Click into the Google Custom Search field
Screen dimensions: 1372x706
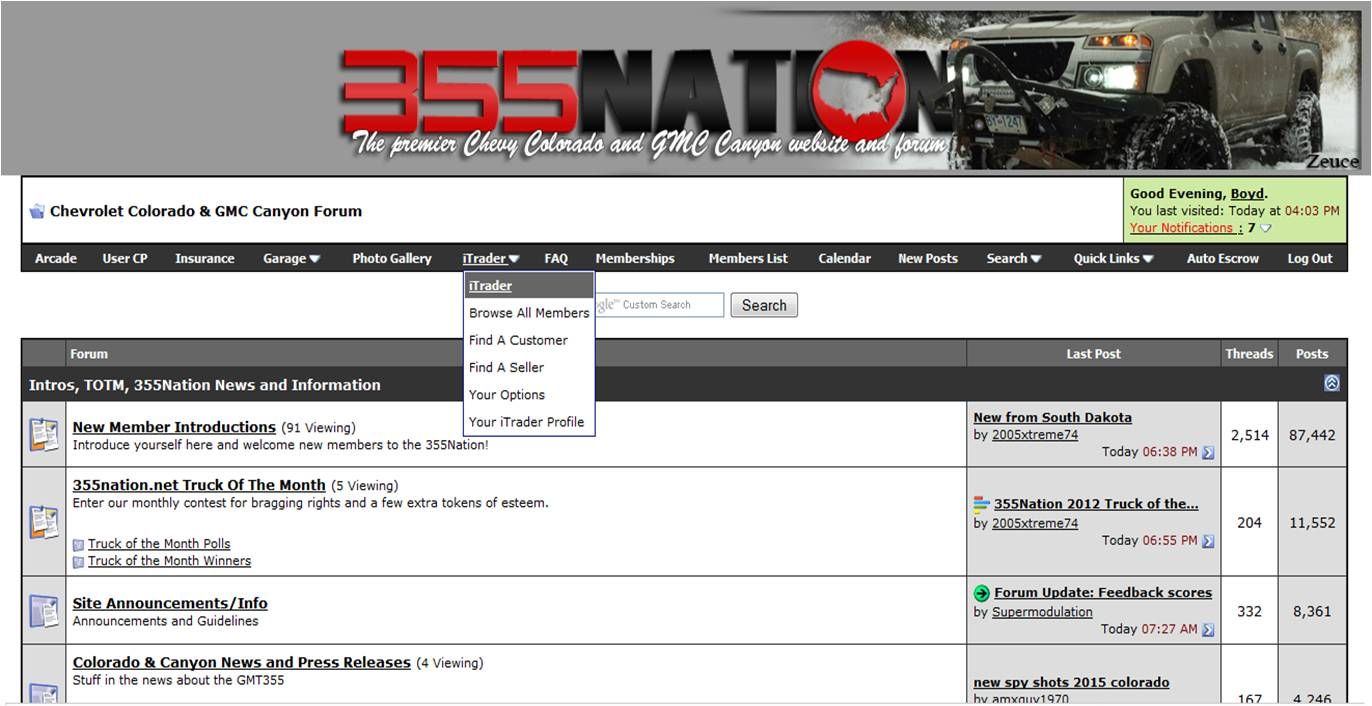[660, 305]
